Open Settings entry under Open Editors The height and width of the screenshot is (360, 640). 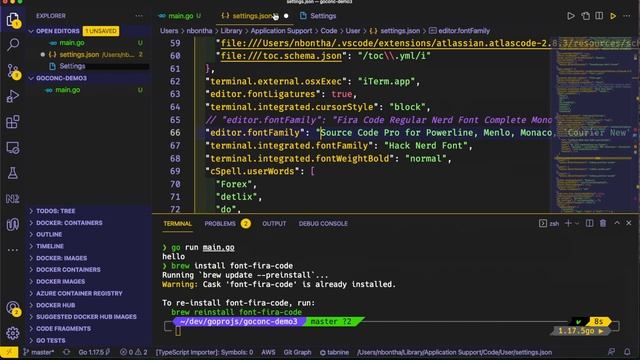pyautogui.click(x=72, y=66)
